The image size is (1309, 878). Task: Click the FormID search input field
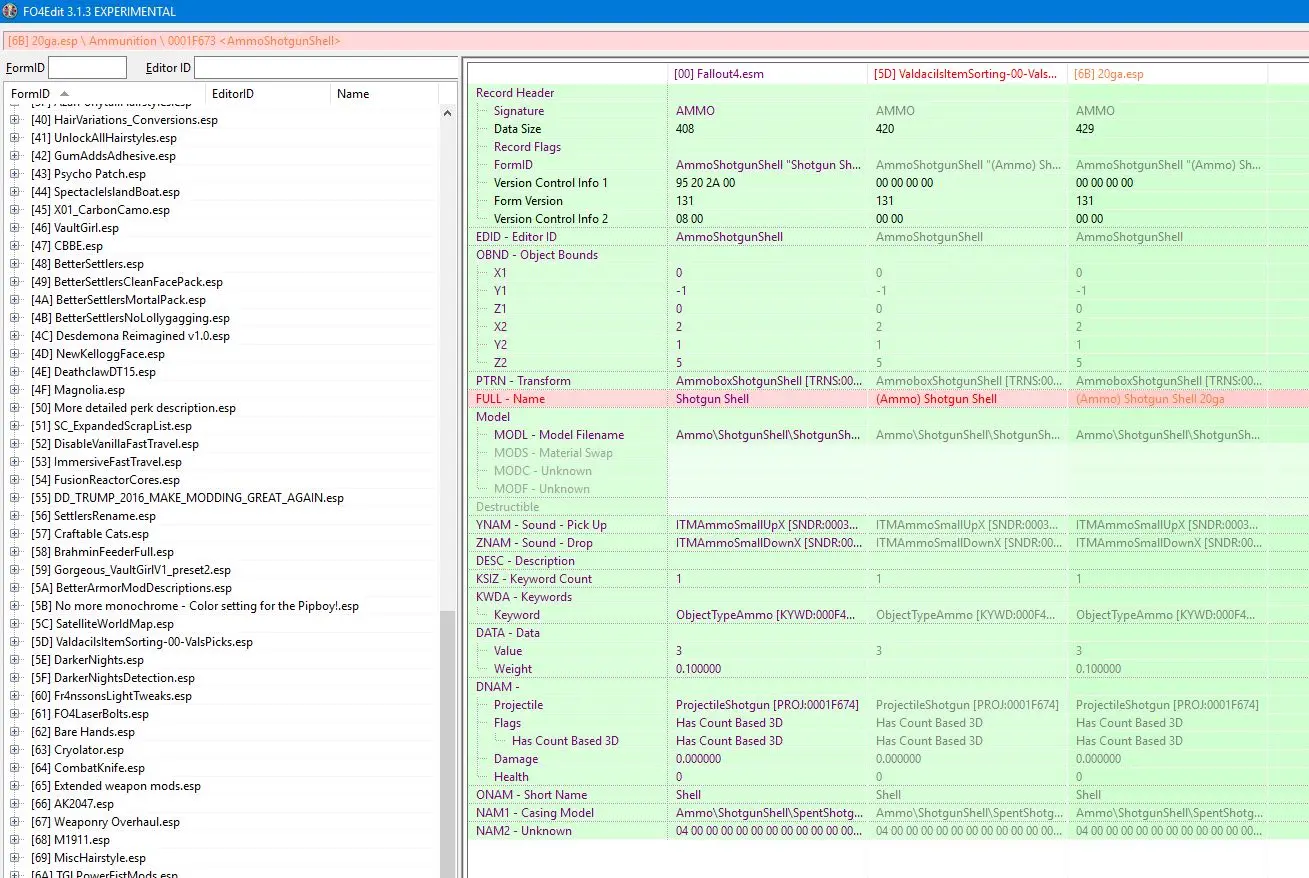pos(87,68)
